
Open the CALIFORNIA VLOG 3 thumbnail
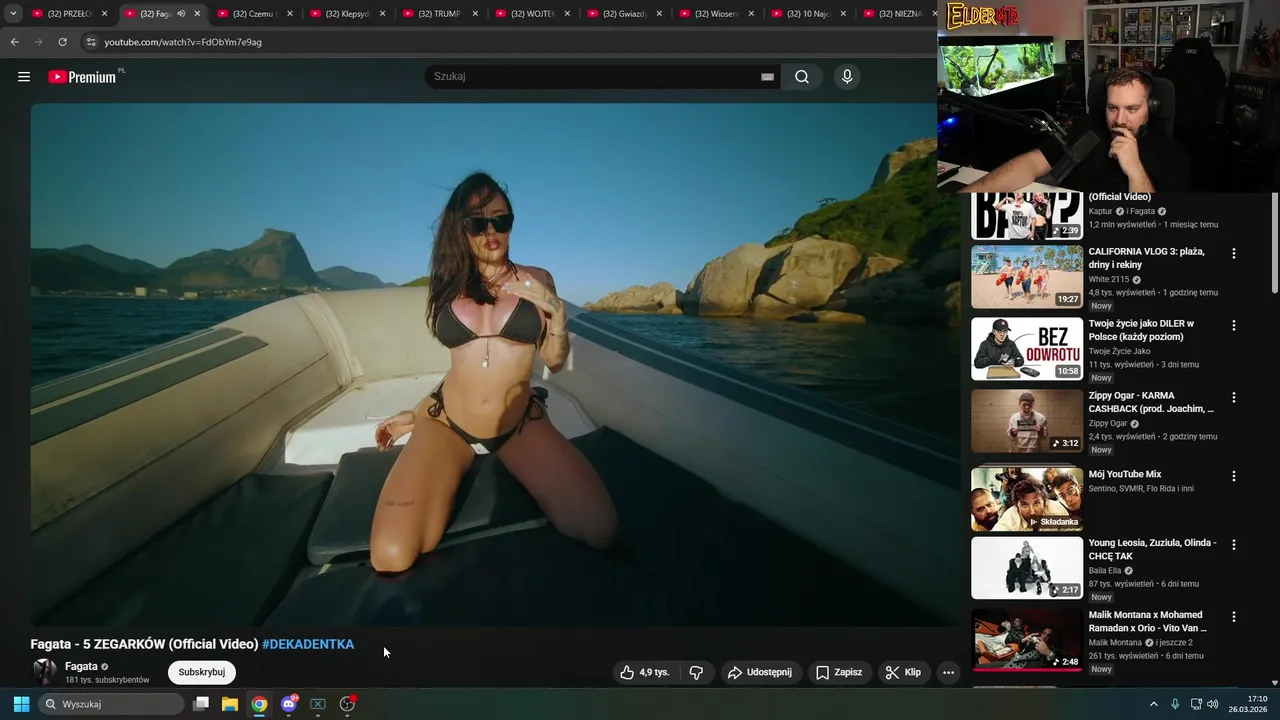pyautogui.click(x=1027, y=277)
